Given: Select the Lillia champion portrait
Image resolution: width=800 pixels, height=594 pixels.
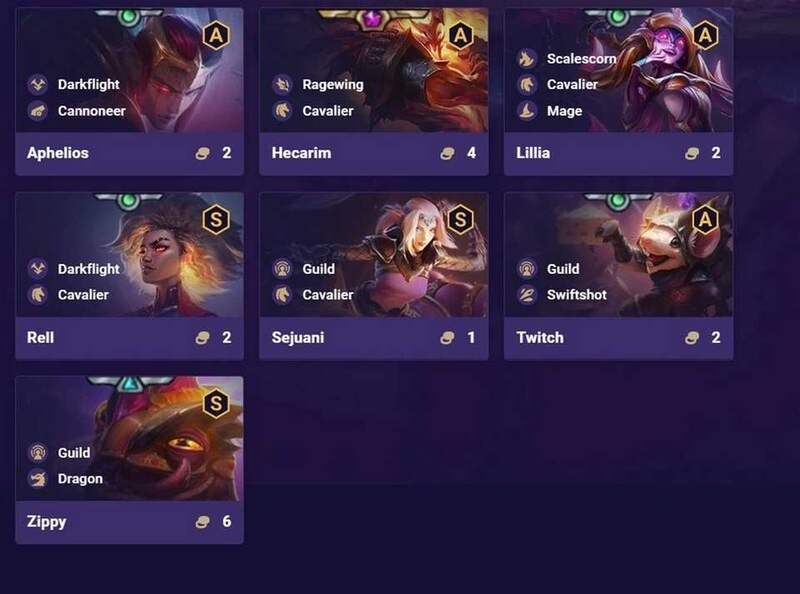Looking at the screenshot, I should click(618, 70).
